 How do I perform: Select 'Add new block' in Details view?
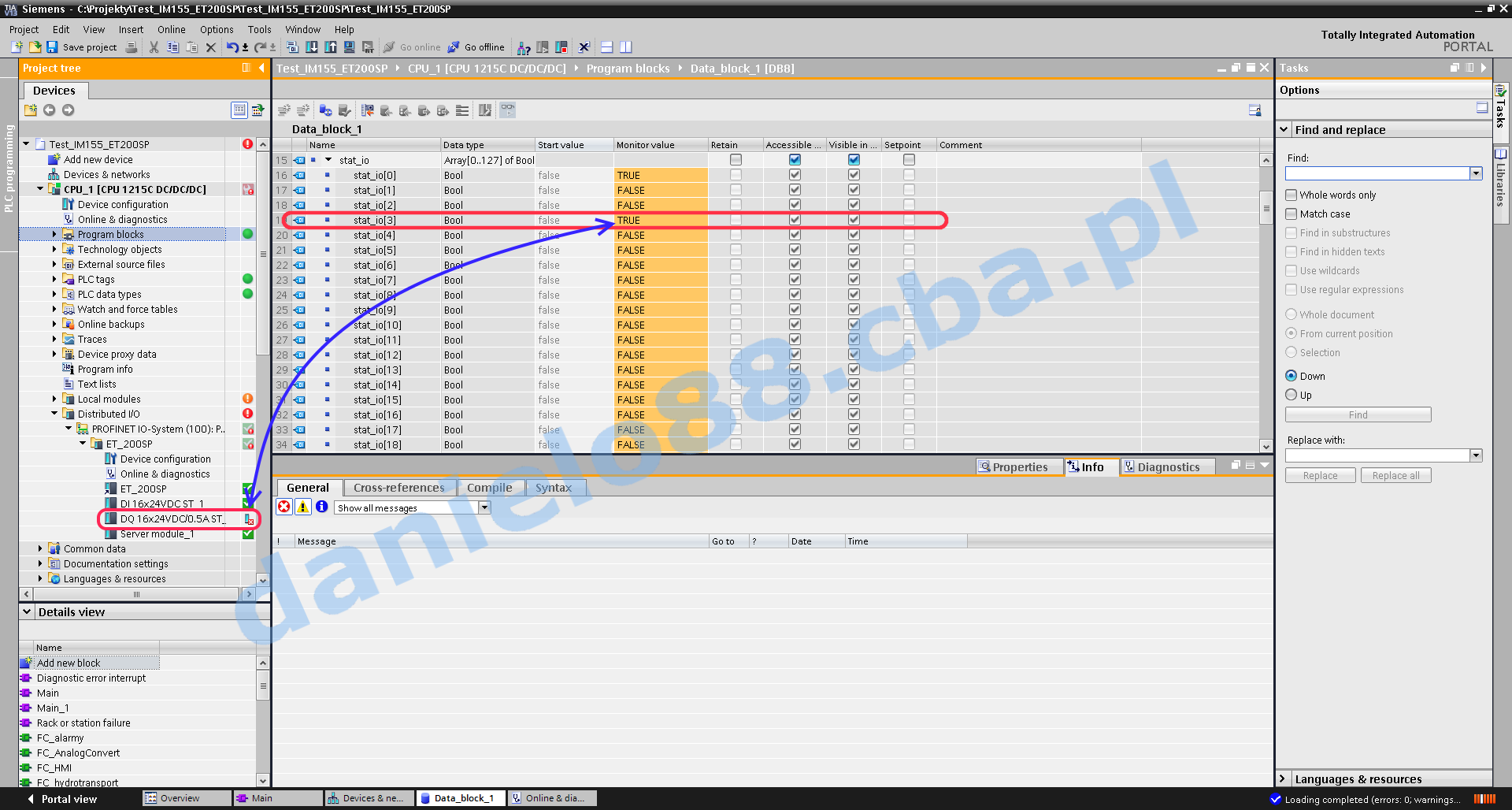point(69,663)
